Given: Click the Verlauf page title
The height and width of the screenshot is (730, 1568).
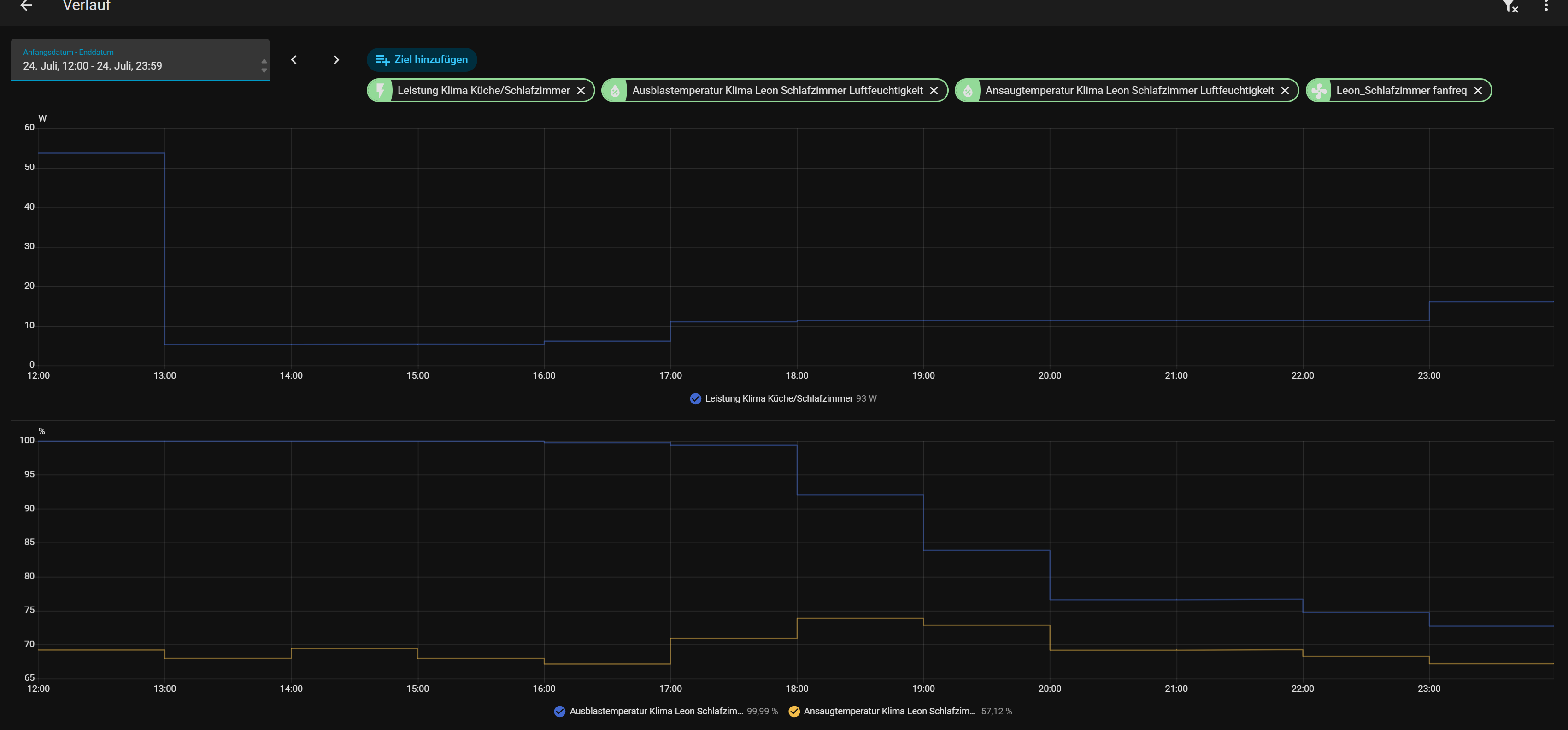Looking at the screenshot, I should 87,6.
